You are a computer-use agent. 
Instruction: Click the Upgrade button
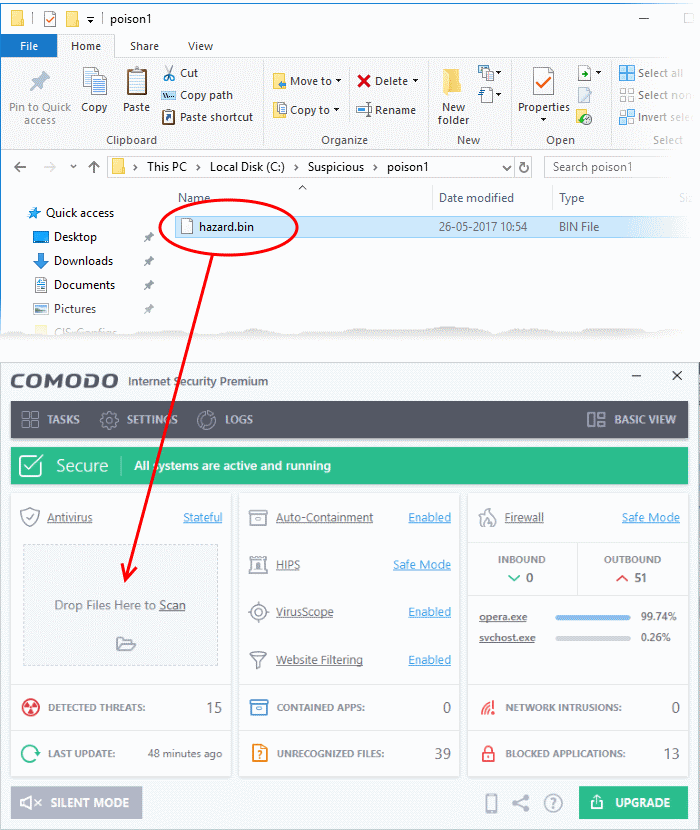pyautogui.click(x=633, y=802)
